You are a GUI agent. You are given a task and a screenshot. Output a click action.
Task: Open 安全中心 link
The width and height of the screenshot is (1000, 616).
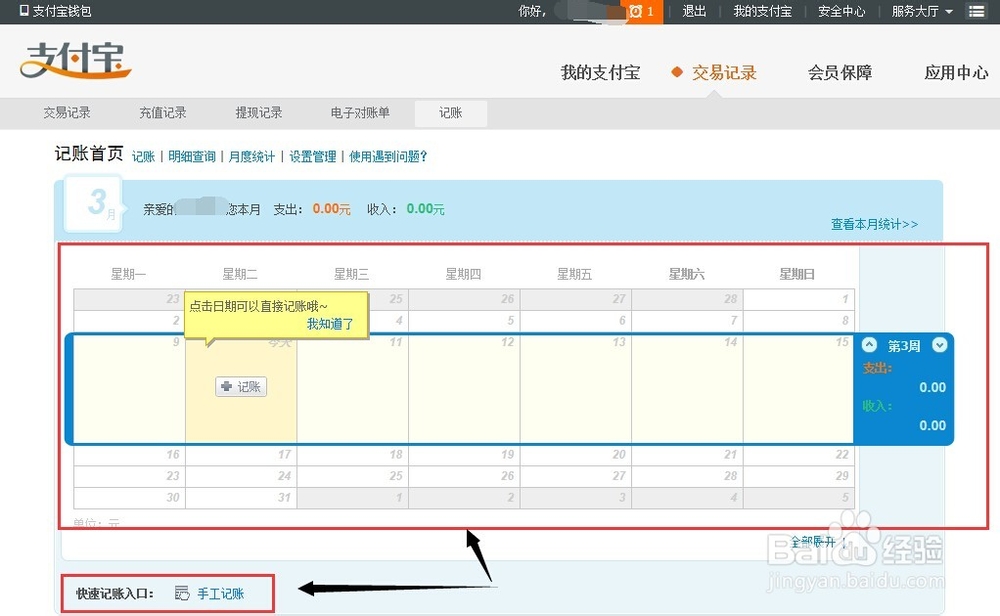coord(842,11)
